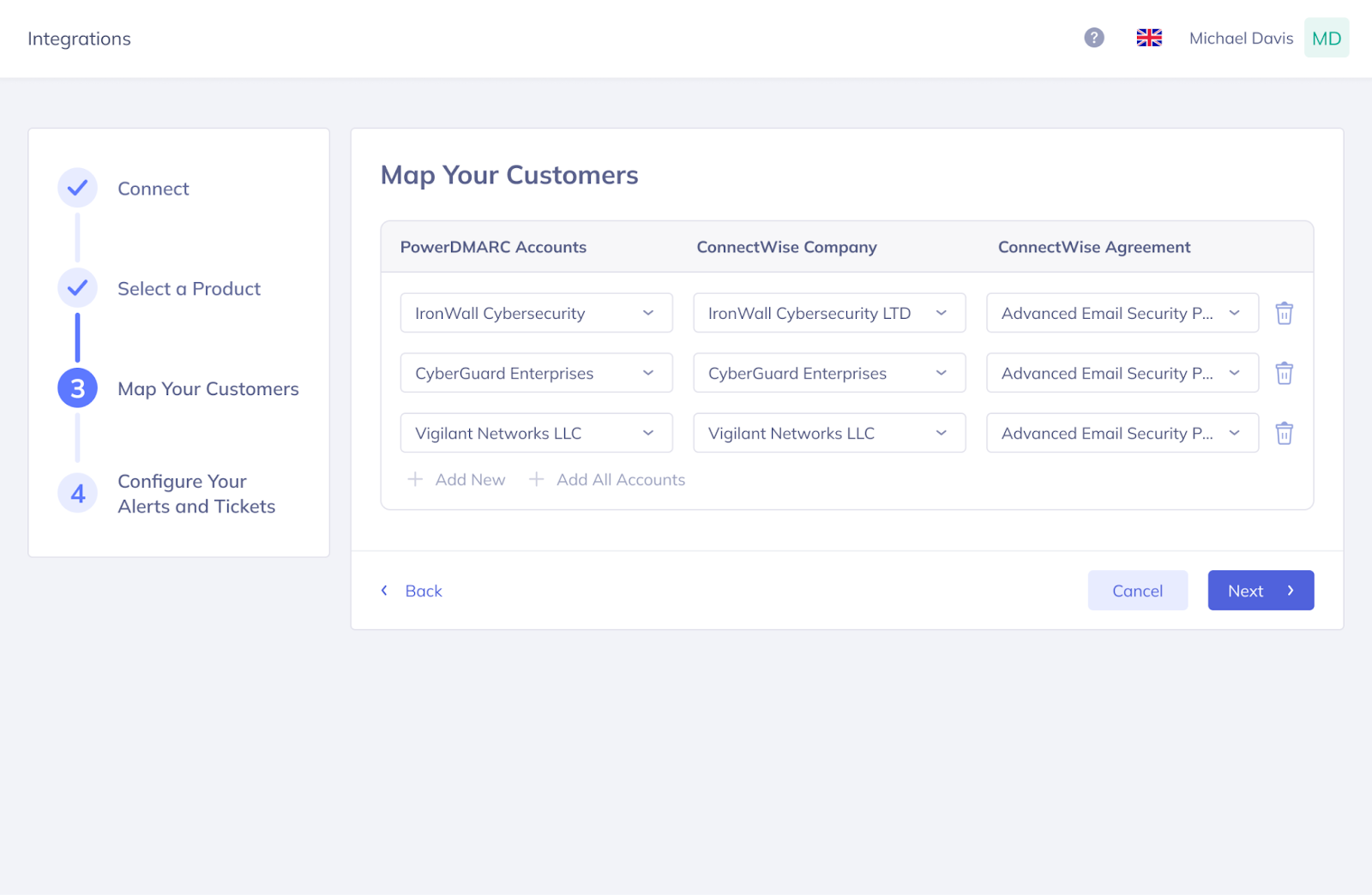The height and width of the screenshot is (895, 1372).
Task: Click Add New mapping link
Action: coord(470,479)
